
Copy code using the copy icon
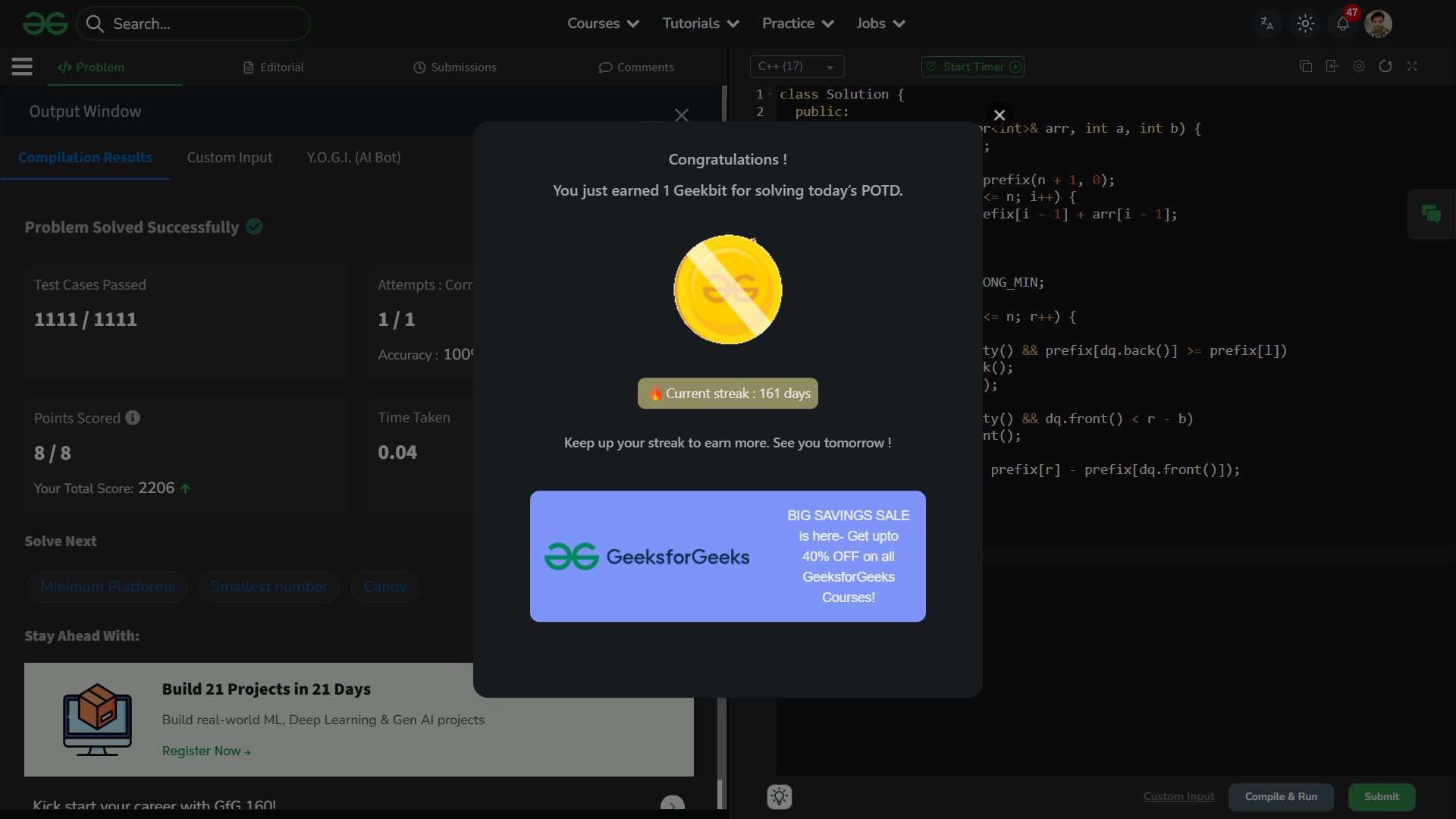pyautogui.click(x=1306, y=67)
